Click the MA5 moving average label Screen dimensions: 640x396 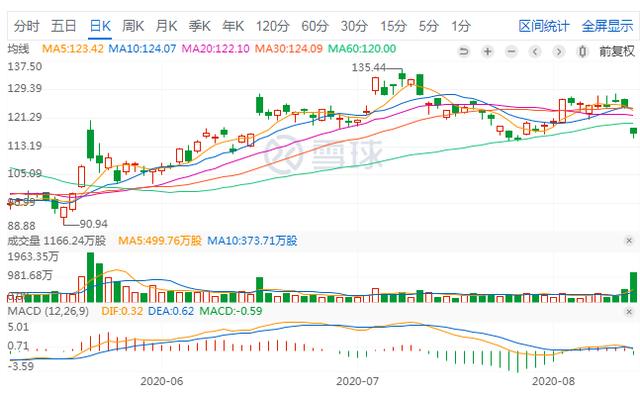[73, 49]
